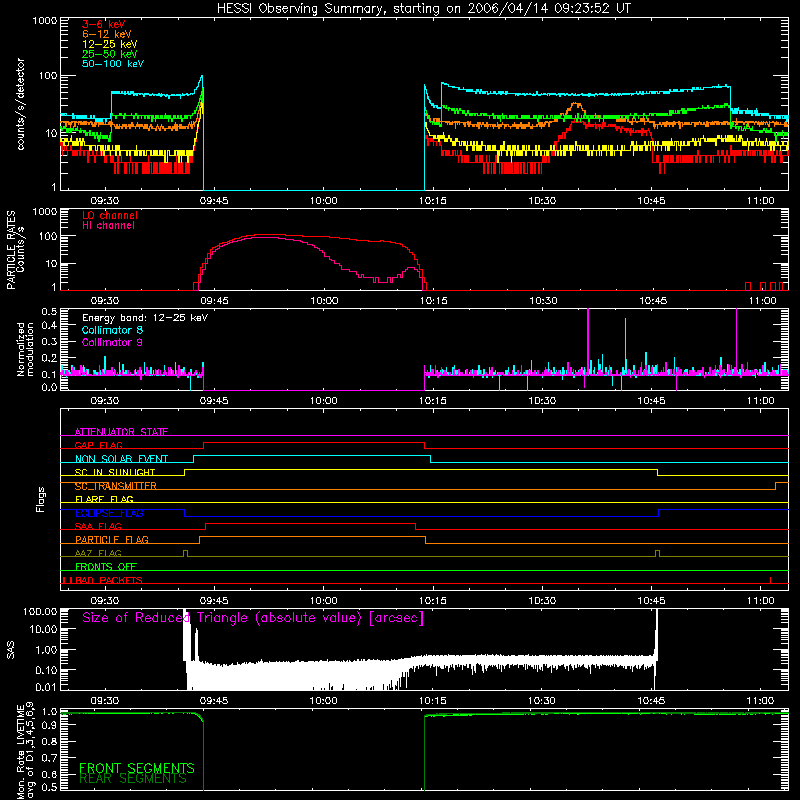The image size is (800, 800).
Task: Click the SC_TRANSMITTER flag label
Action: pos(115,485)
